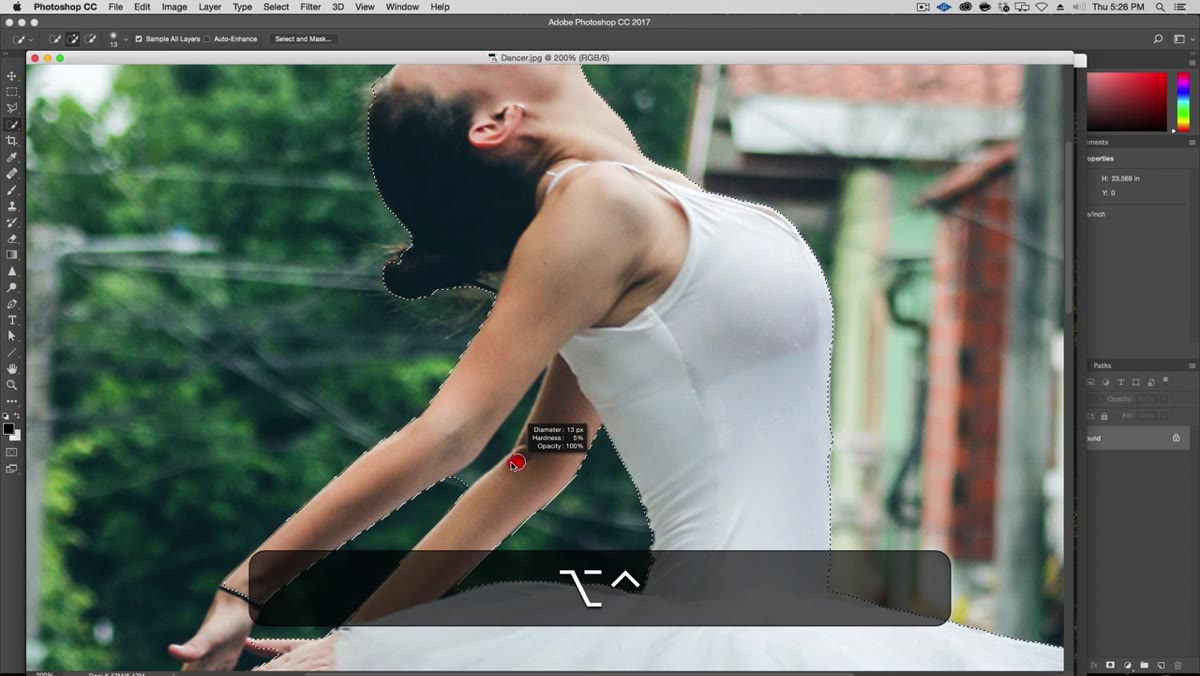Select the Pen tool
Viewport: 1200px width, 676px height.
tap(12, 303)
